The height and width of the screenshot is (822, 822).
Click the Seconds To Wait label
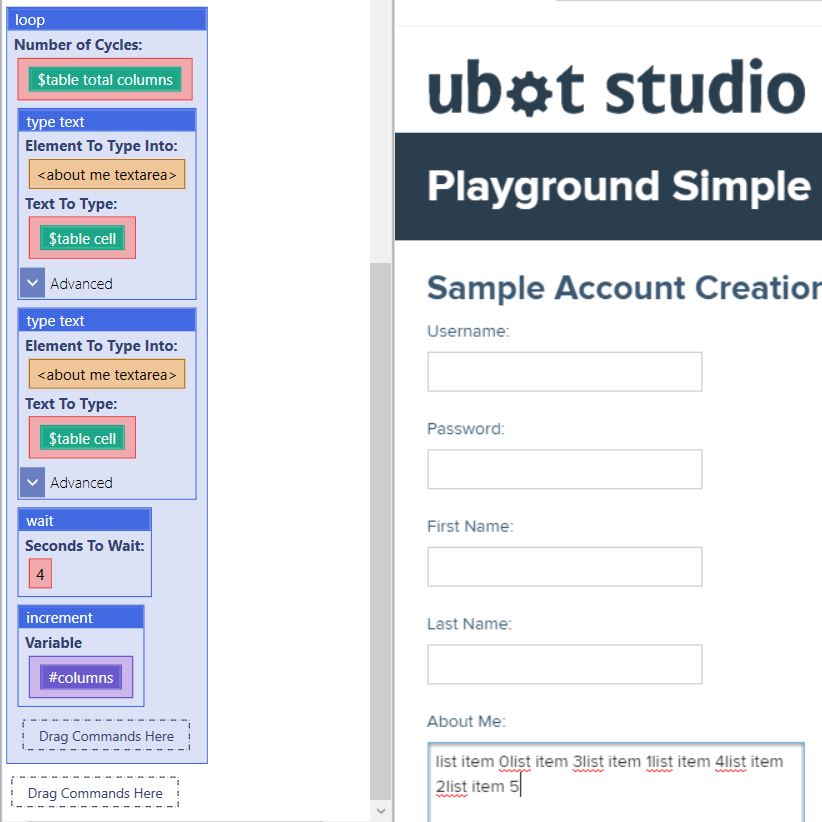[x=84, y=545]
